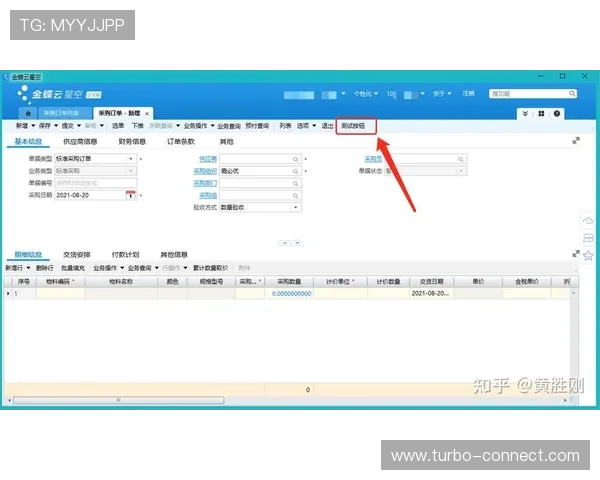This screenshot has height=480, width=600.
Task: Switch to the 其他信息 tab
Action: 174,255
